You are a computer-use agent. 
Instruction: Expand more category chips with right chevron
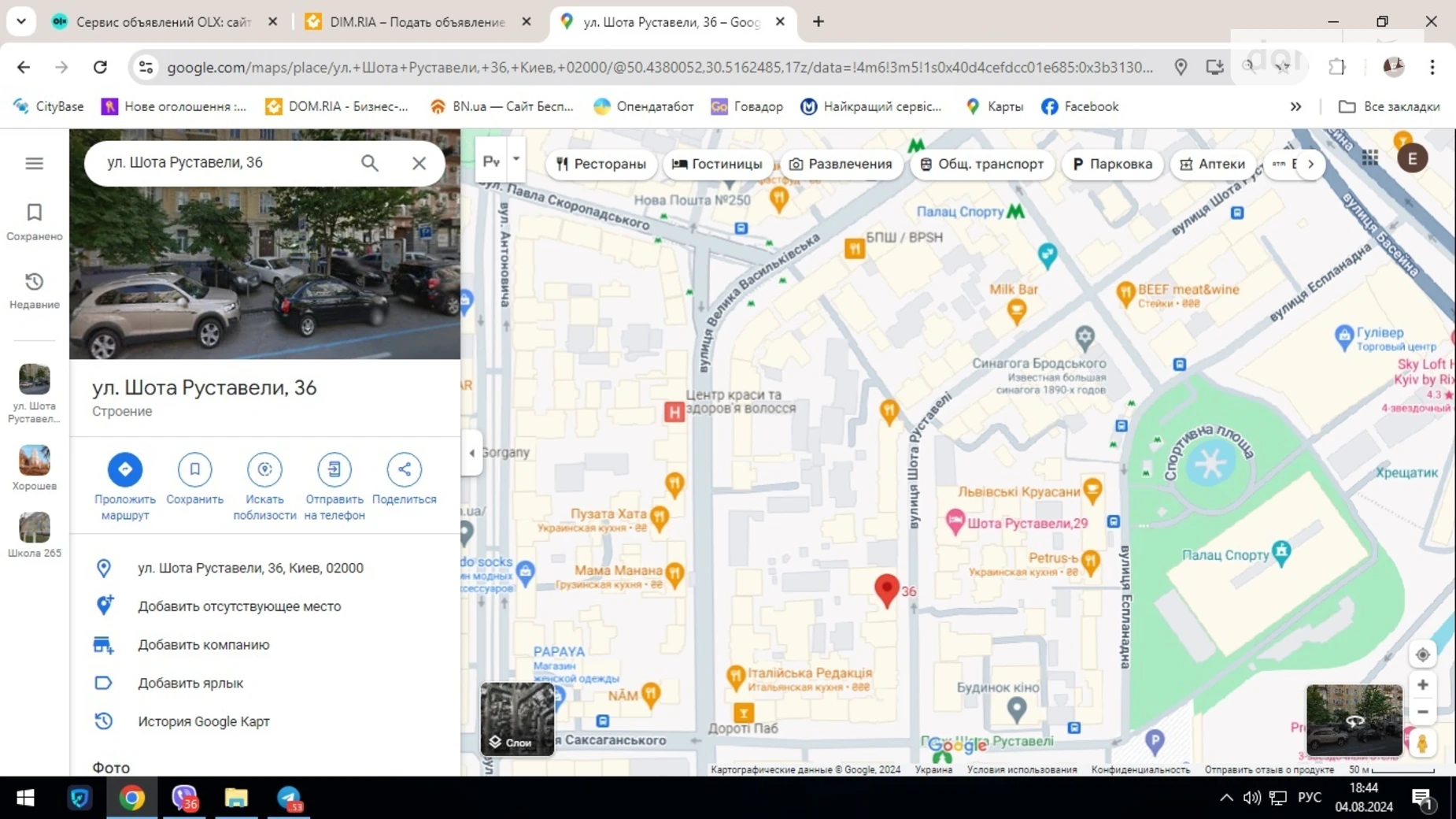click(1311, 164)
